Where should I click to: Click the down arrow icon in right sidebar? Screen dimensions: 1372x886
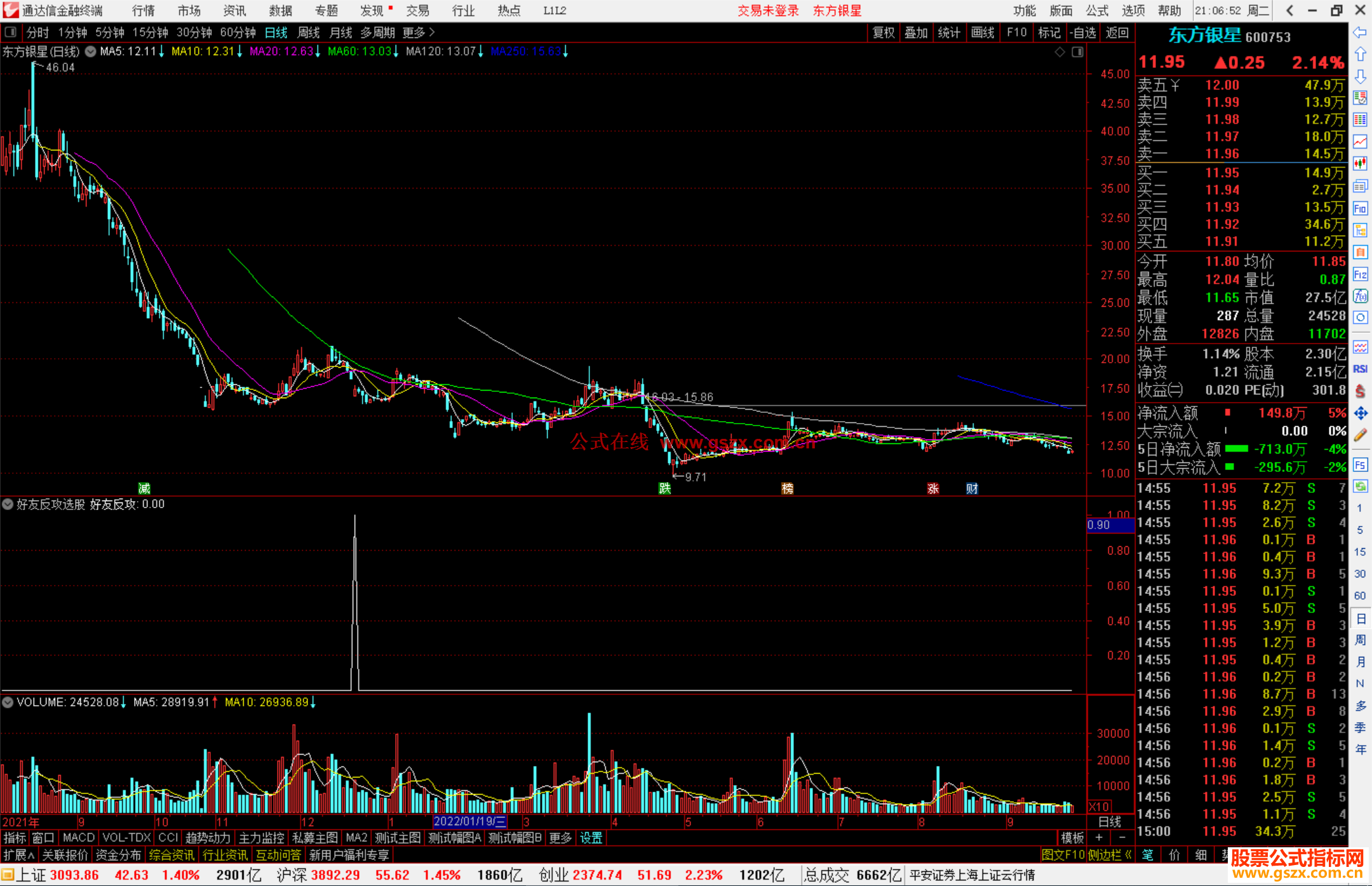[x=1360, y=76]
